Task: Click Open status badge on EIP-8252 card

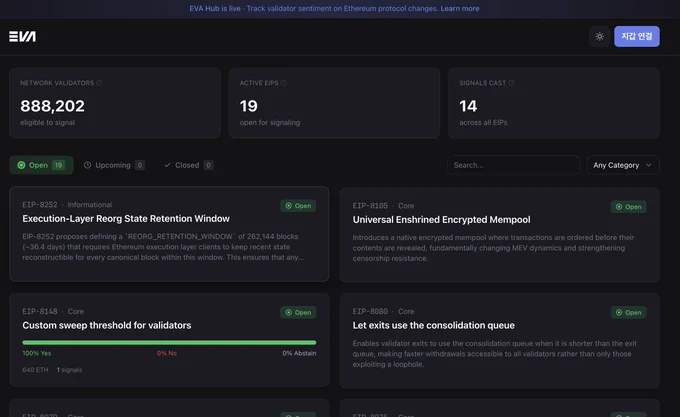Action: coord(298,206)
